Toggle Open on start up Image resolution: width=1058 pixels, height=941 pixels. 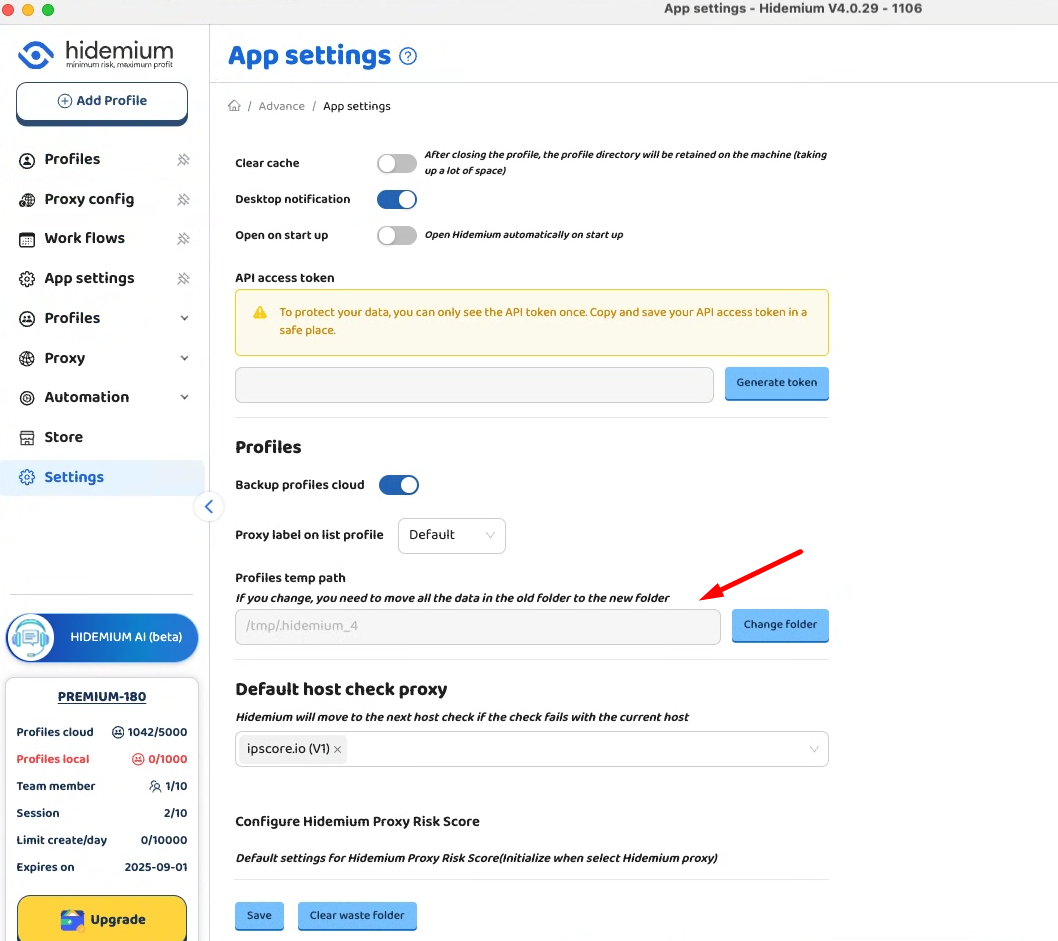[396, 235]
